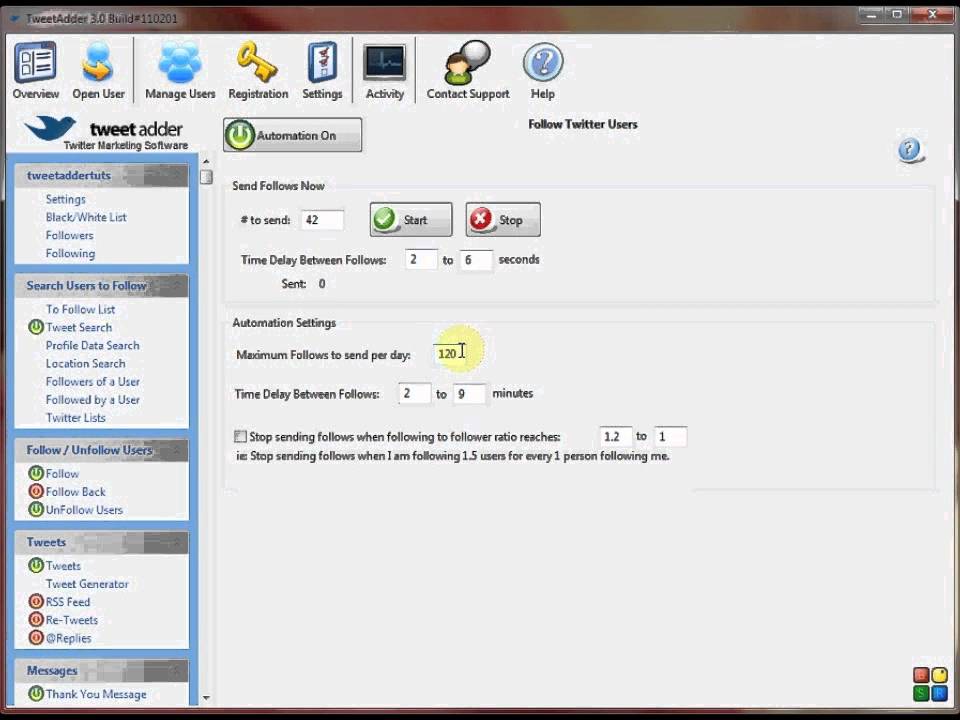Toggle the Follow automation power icon

click(x=36, y=473)
